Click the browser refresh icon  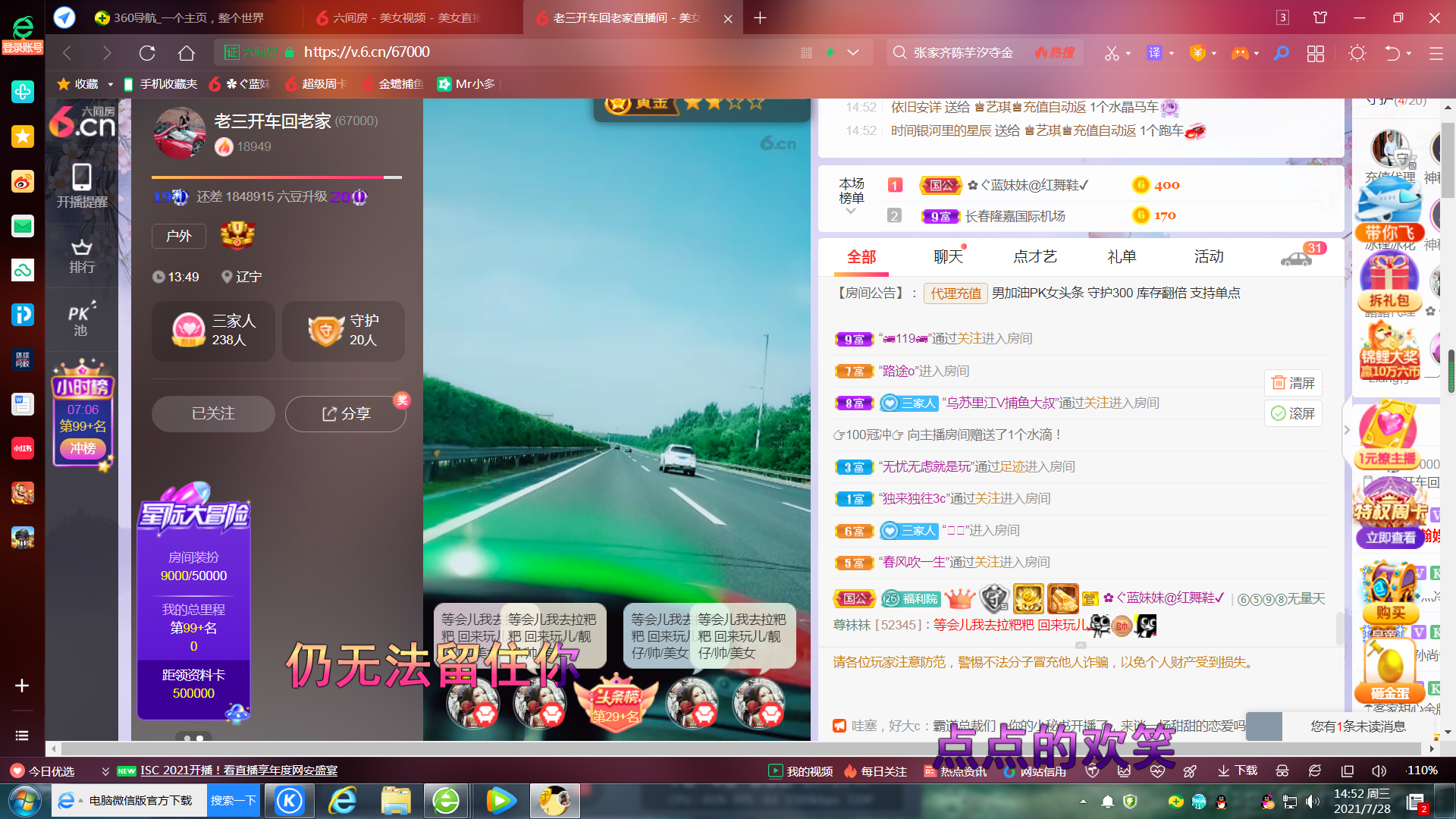tap(147, 52)
